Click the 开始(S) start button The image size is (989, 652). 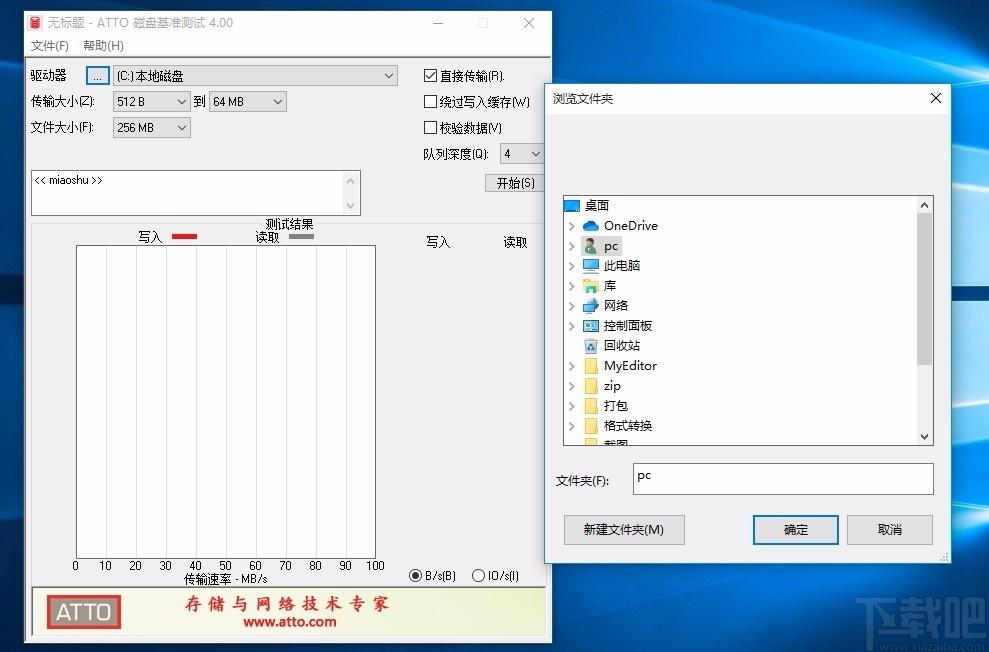515,183
